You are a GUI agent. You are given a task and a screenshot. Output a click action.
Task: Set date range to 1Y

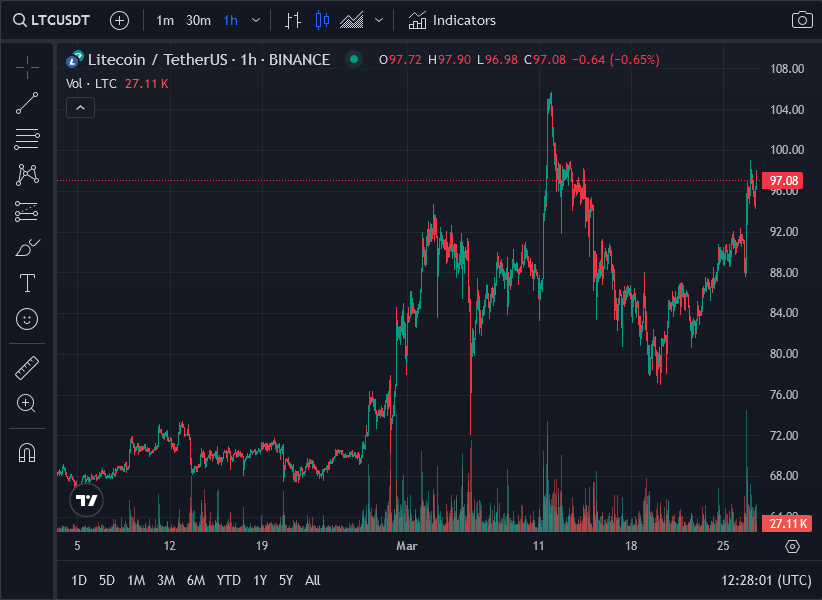260,581
